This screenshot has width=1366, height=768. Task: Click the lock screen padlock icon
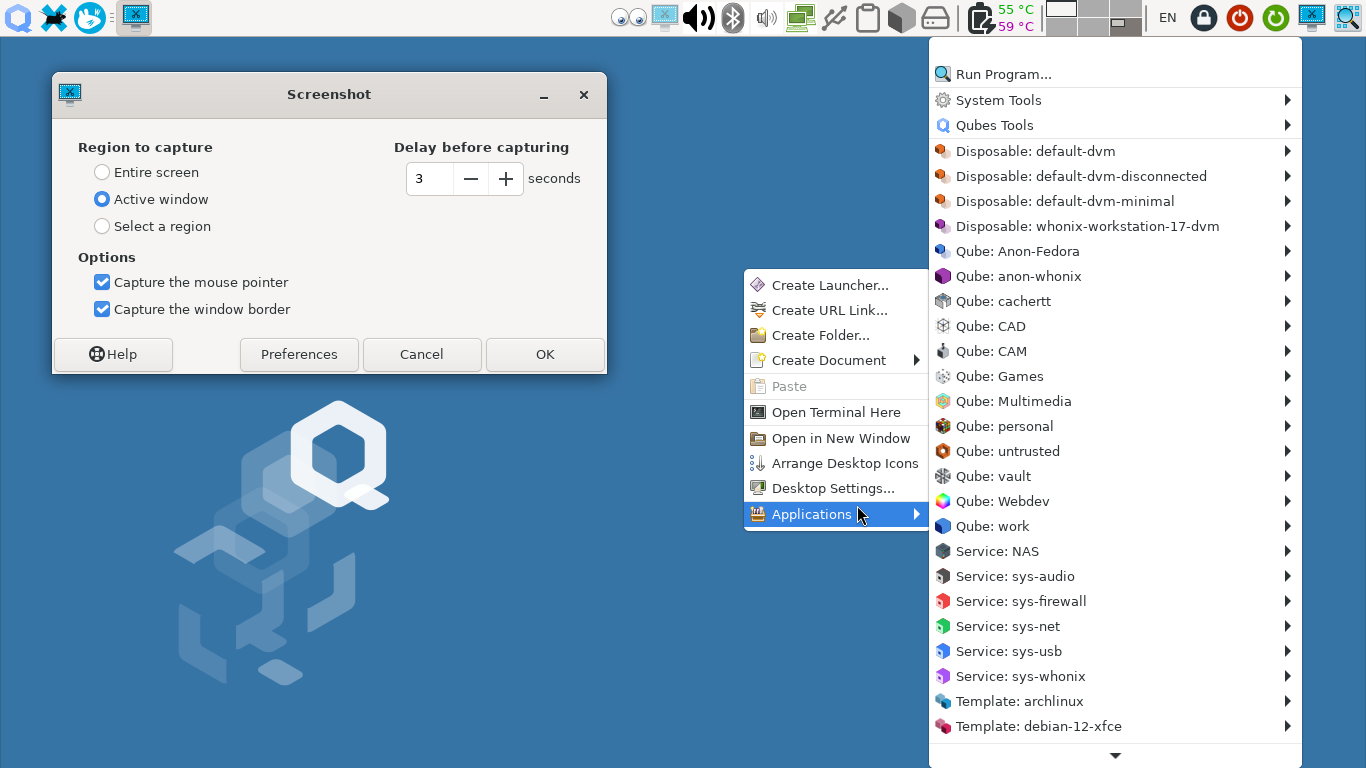pos(1204,18)
